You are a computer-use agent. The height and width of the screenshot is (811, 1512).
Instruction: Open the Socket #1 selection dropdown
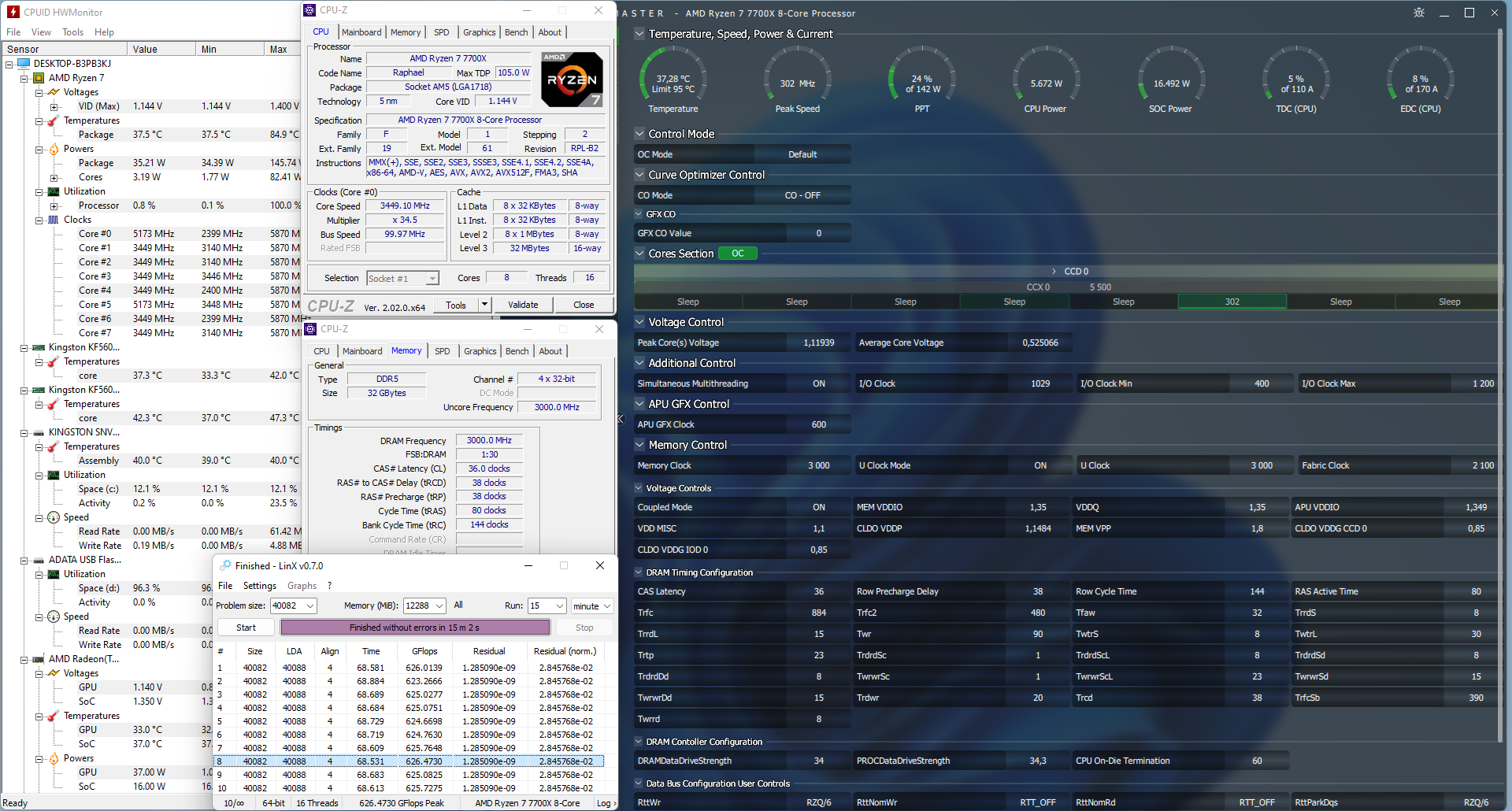tap(432, 278)
